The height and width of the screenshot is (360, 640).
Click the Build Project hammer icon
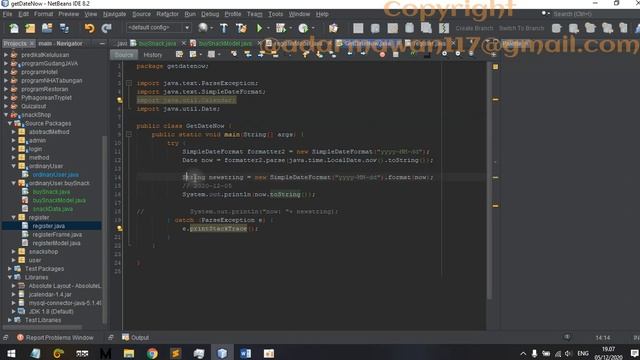point(224,28)
